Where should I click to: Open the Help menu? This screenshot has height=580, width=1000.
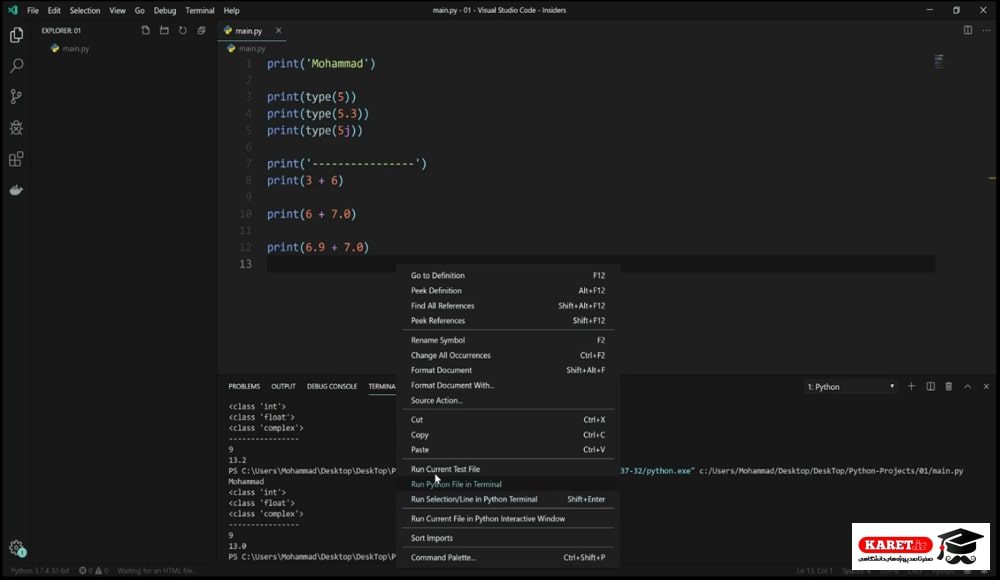[232, 10]
